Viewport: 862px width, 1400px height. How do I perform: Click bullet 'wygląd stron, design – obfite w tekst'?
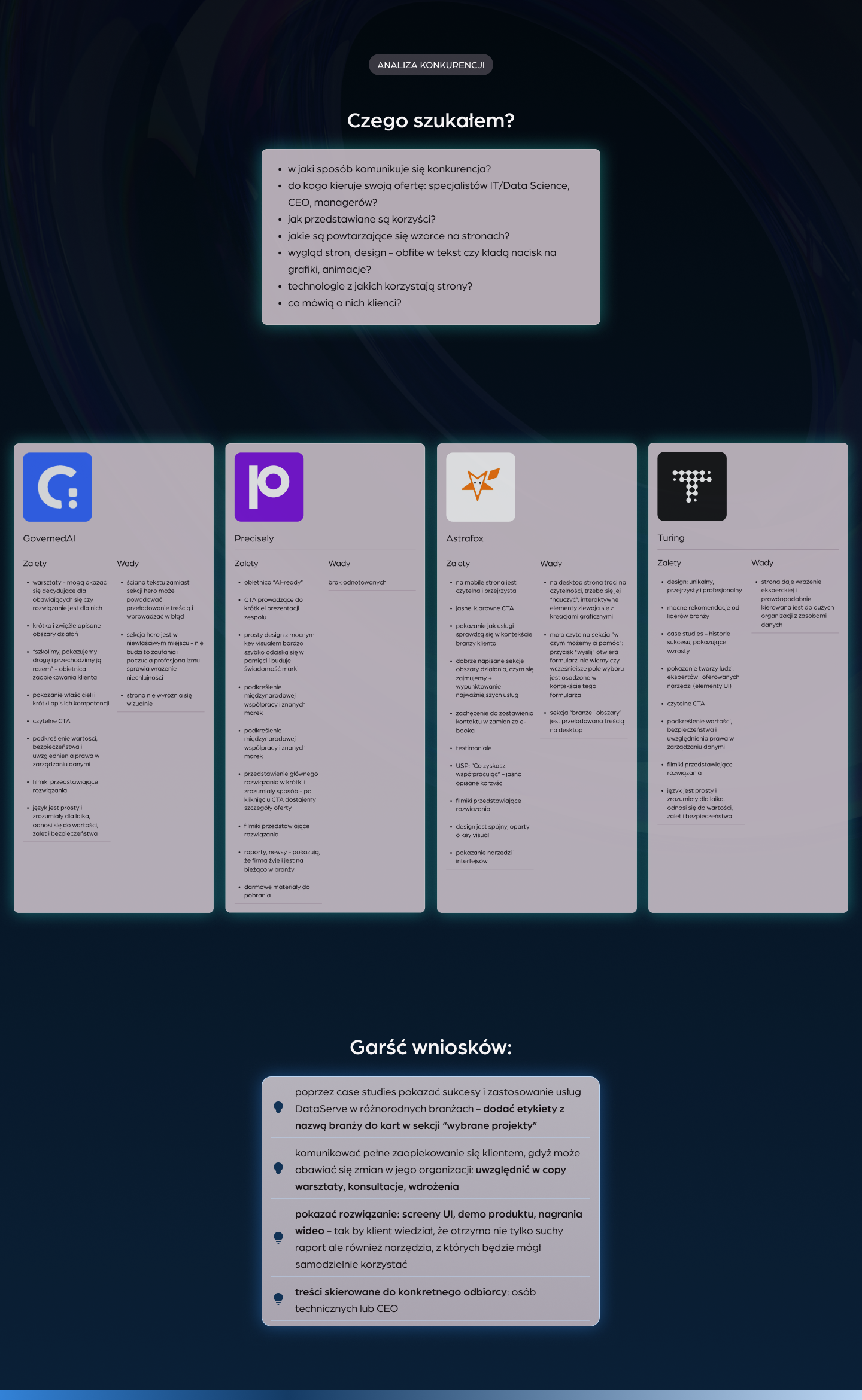422,261
